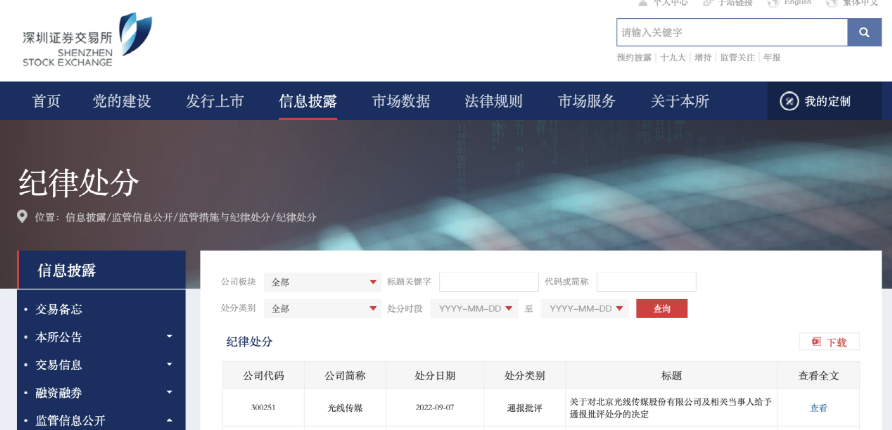Open 本所公告 in the sidebar
This screenshot has width=892, height=430.
59,337
